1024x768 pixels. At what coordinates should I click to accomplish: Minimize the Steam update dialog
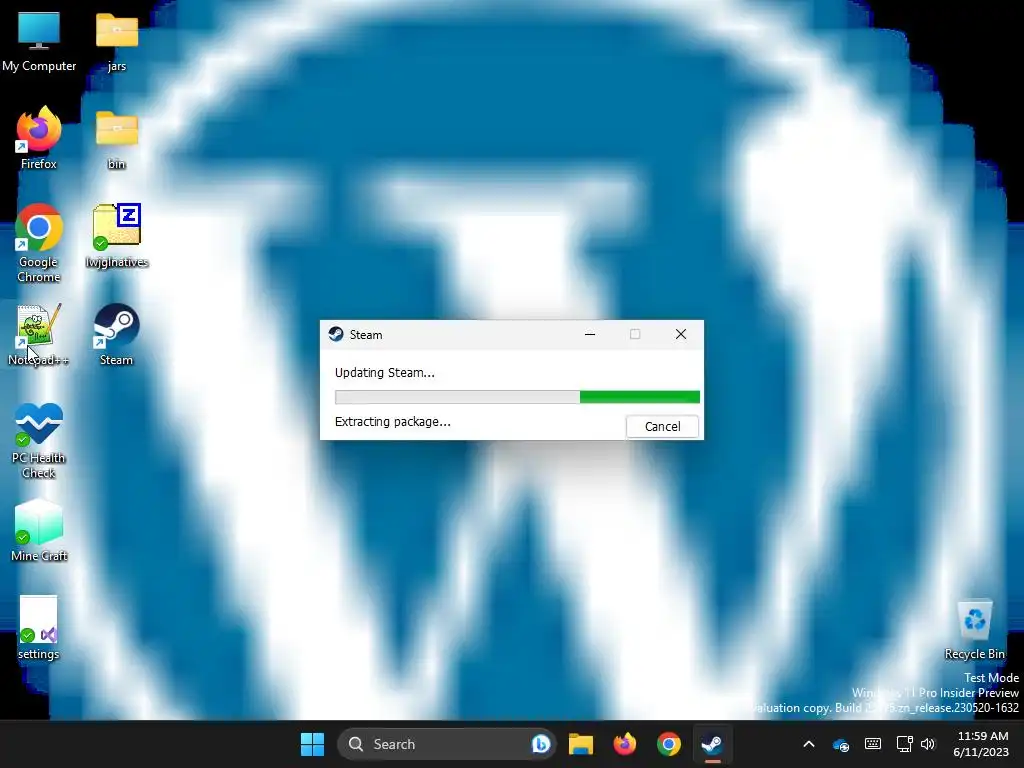click(x=590, y=334)
